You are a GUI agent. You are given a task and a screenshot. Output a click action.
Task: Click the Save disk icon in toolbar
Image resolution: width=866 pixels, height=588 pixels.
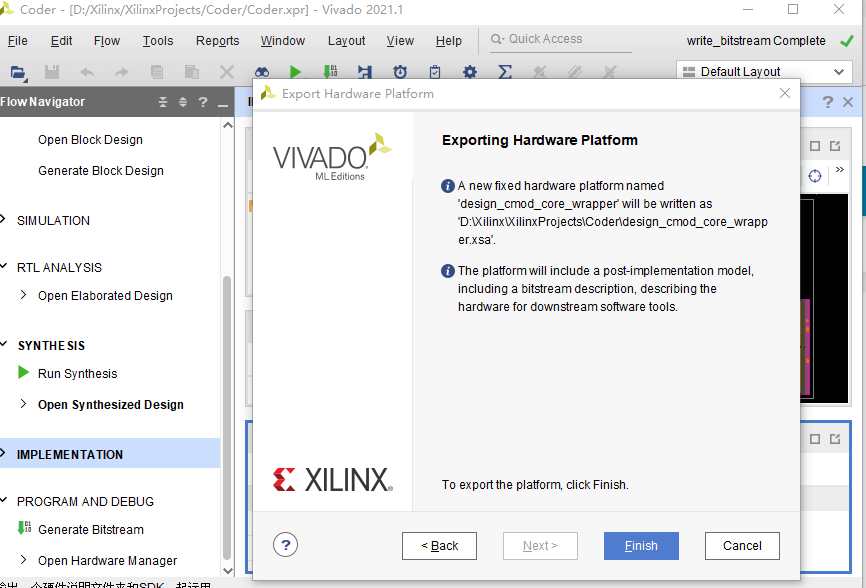click(x=52, y=72)
